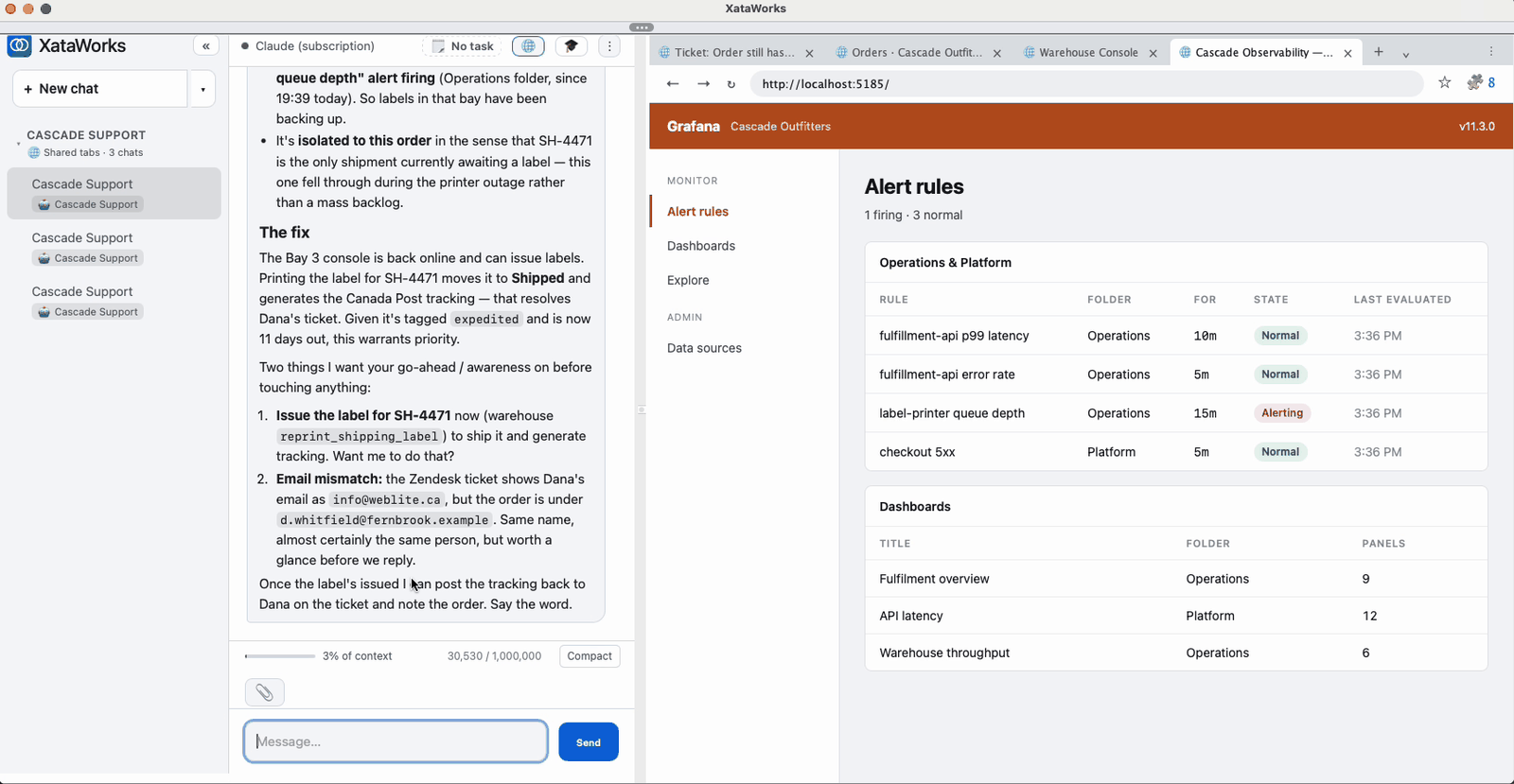Screen dimensions: 1514x784
Task: Send the message with the Send button
Action: (x=589, y=742)
